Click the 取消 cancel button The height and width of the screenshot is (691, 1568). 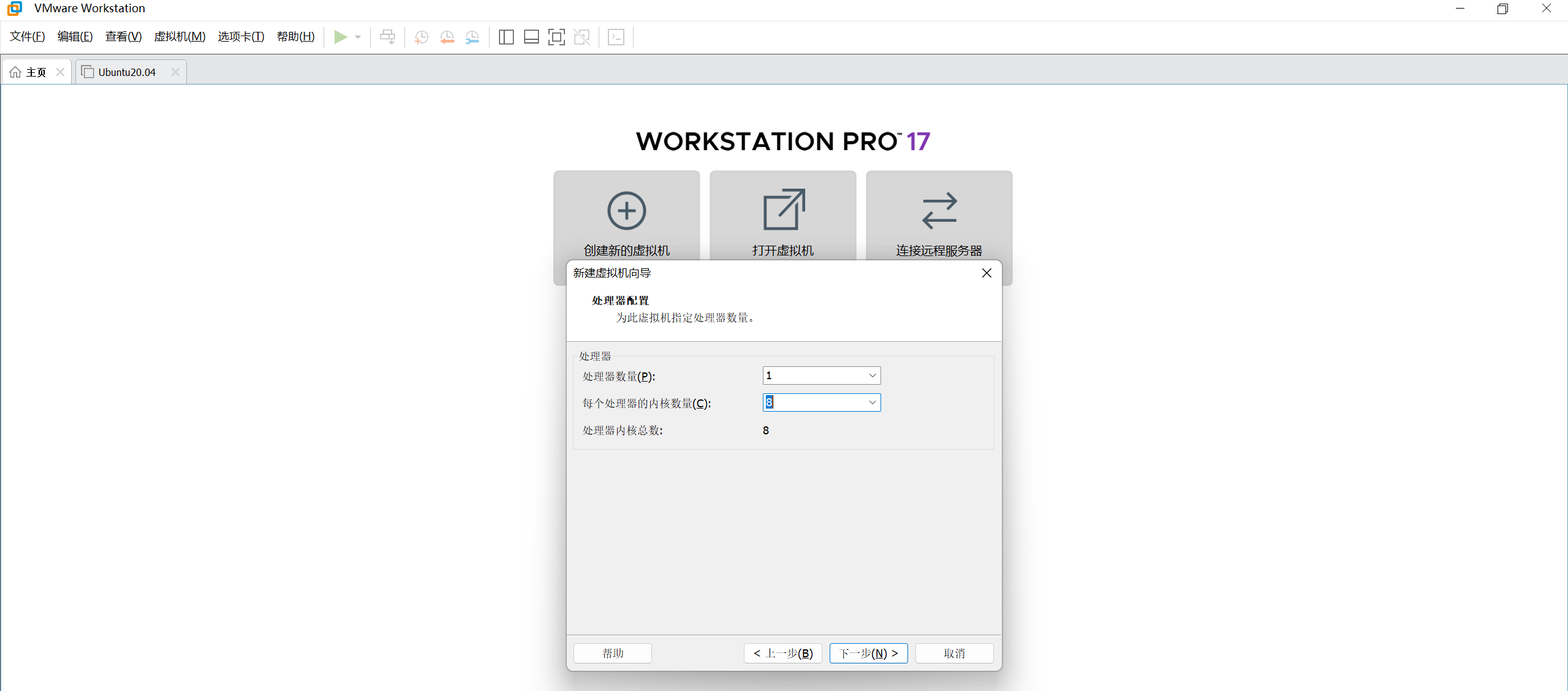click(955, 653)
